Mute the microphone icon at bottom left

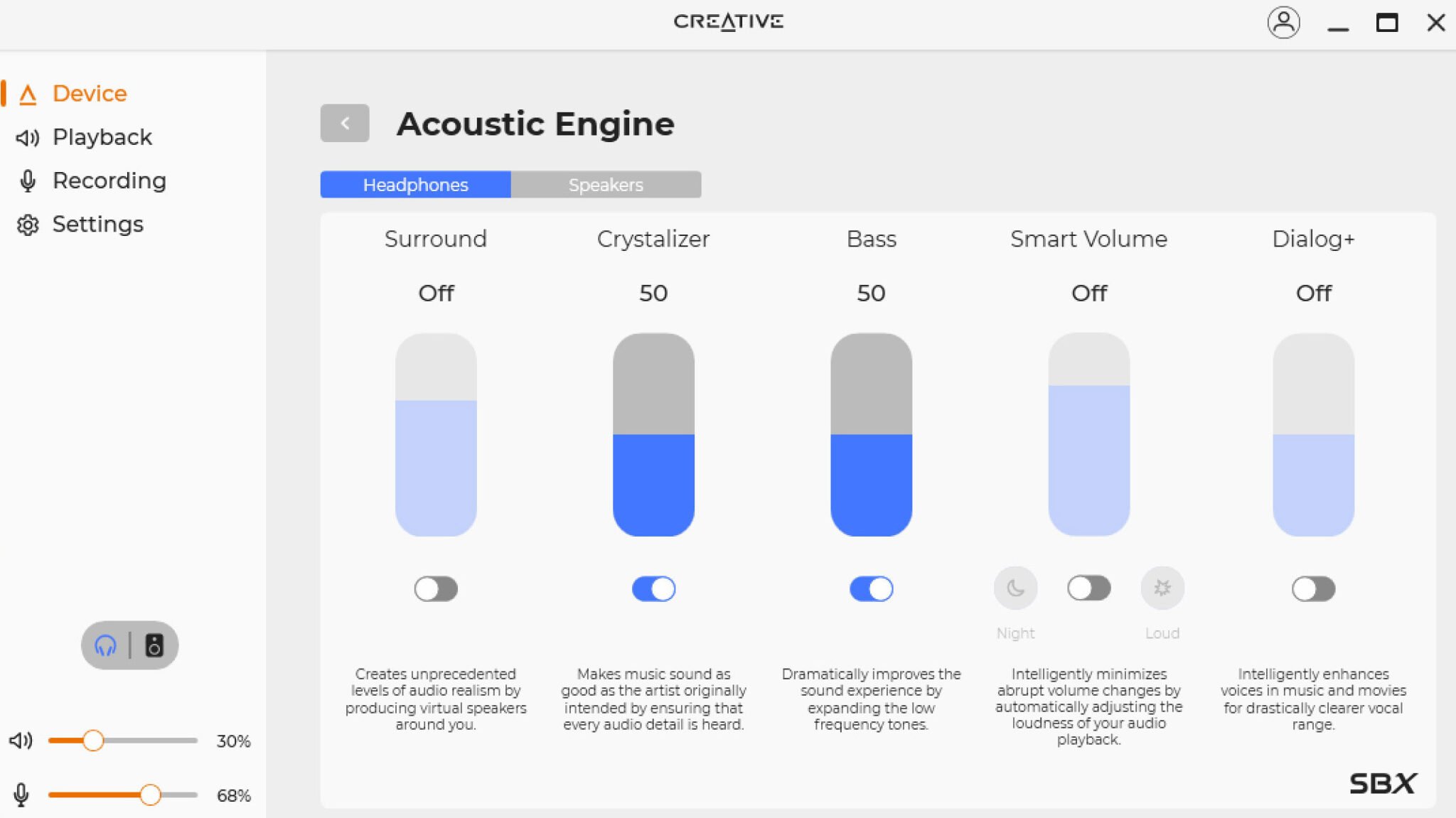[x=21, y=795]
